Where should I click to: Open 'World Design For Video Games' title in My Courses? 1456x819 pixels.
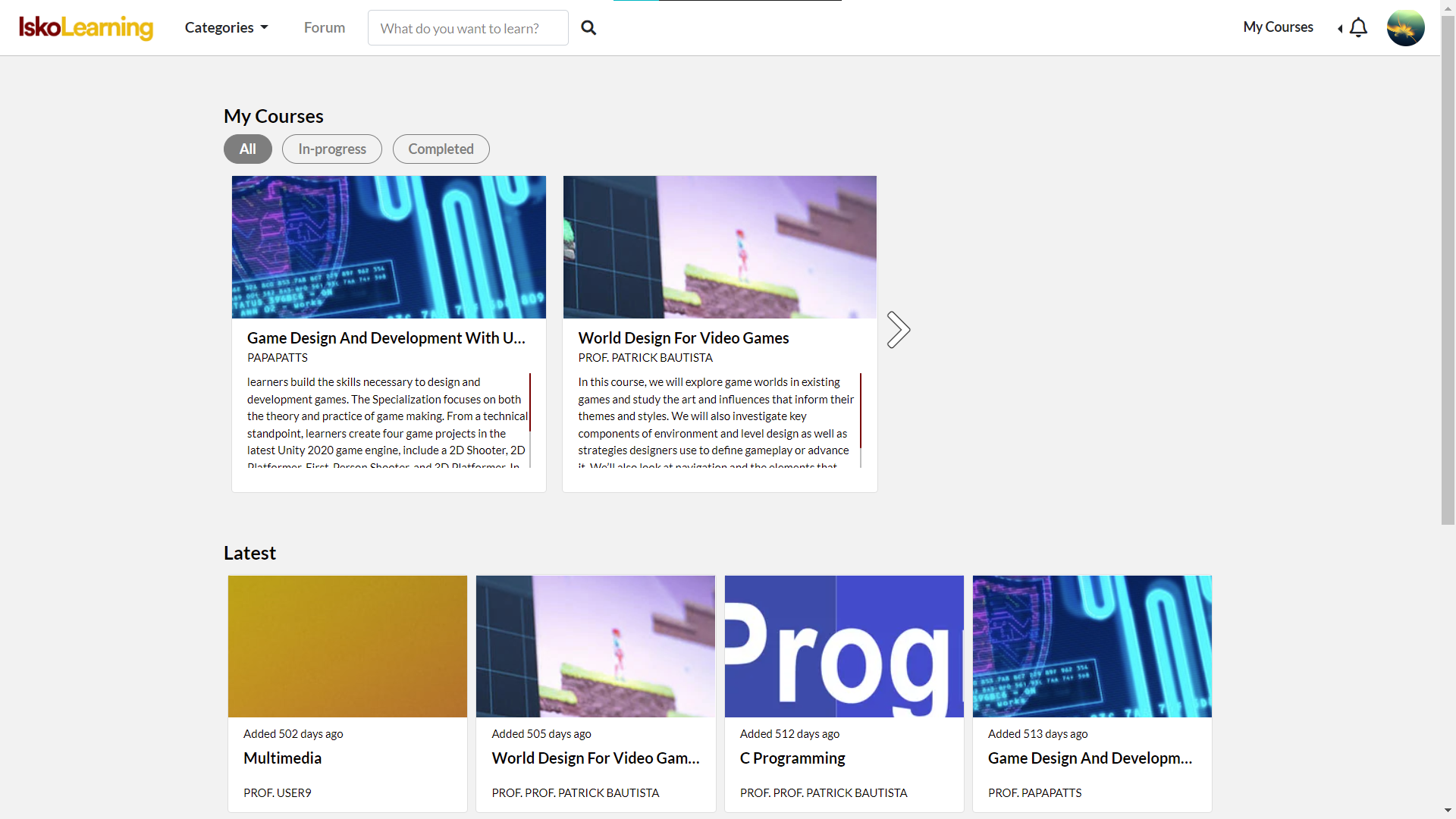(683, 338)
